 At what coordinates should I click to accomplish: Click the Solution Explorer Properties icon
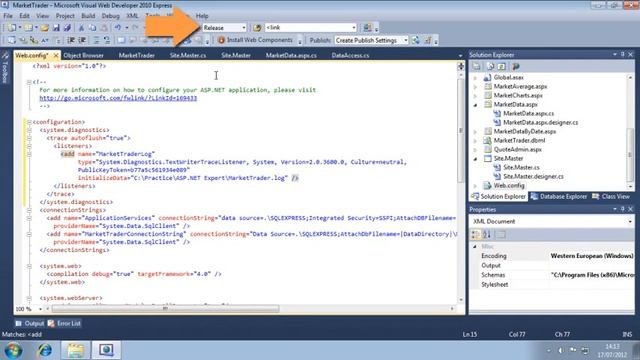476,66
